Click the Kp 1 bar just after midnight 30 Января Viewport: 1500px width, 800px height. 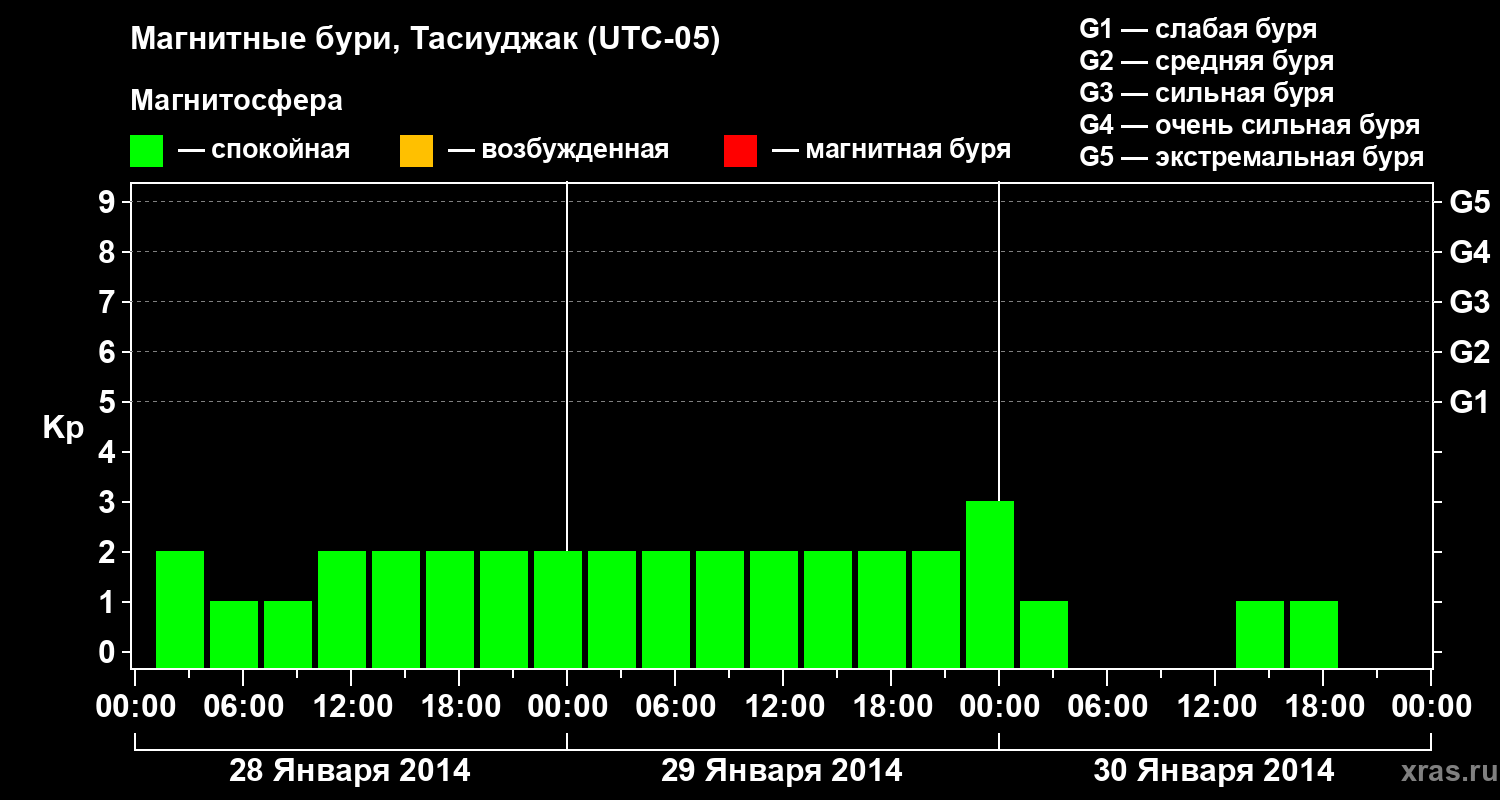(x=1044, y=634)
